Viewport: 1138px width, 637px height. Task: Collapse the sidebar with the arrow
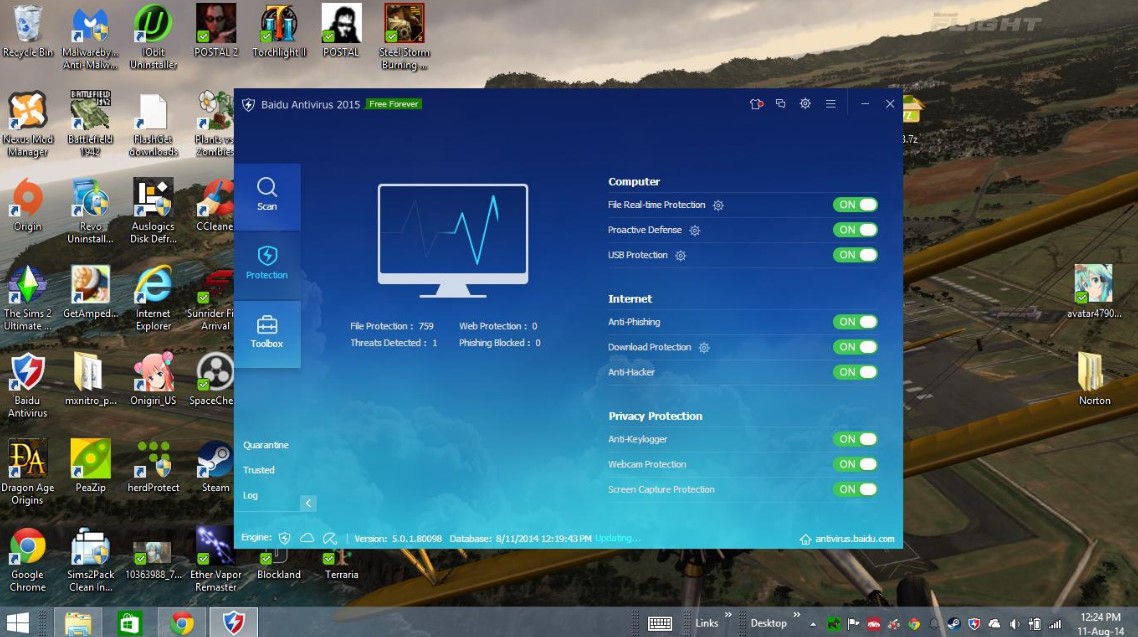308,503
